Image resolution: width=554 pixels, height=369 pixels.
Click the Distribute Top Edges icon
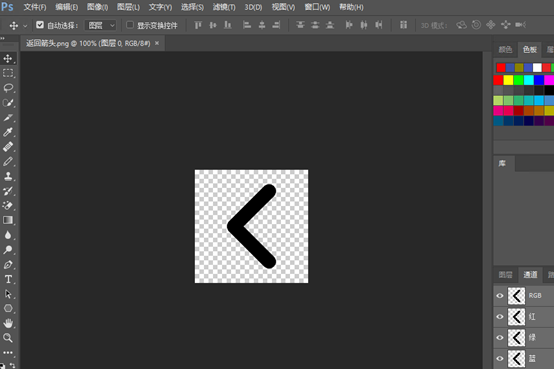300,25
